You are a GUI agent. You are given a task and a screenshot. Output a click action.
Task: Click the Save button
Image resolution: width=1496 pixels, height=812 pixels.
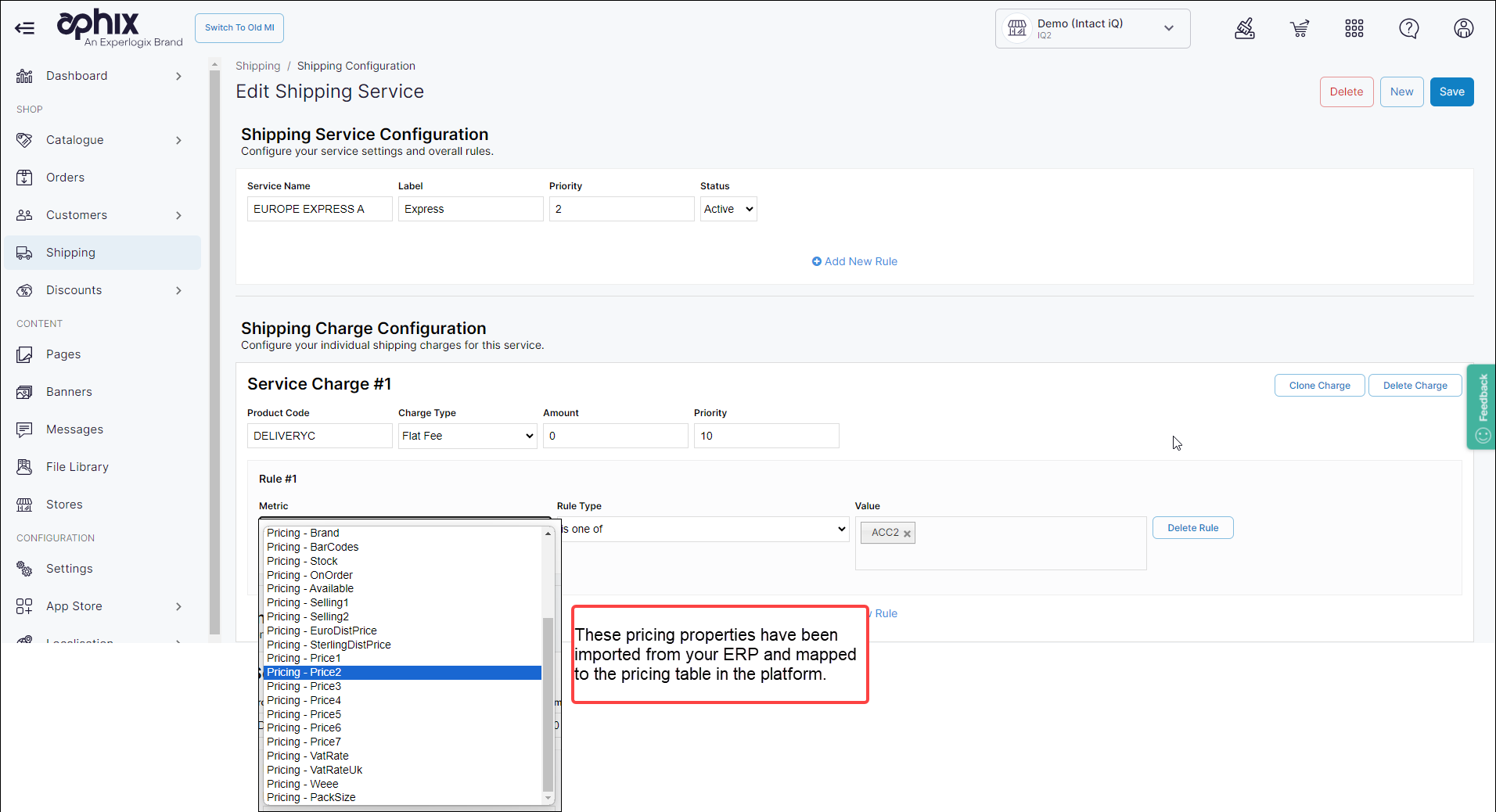coord(1451,92)
